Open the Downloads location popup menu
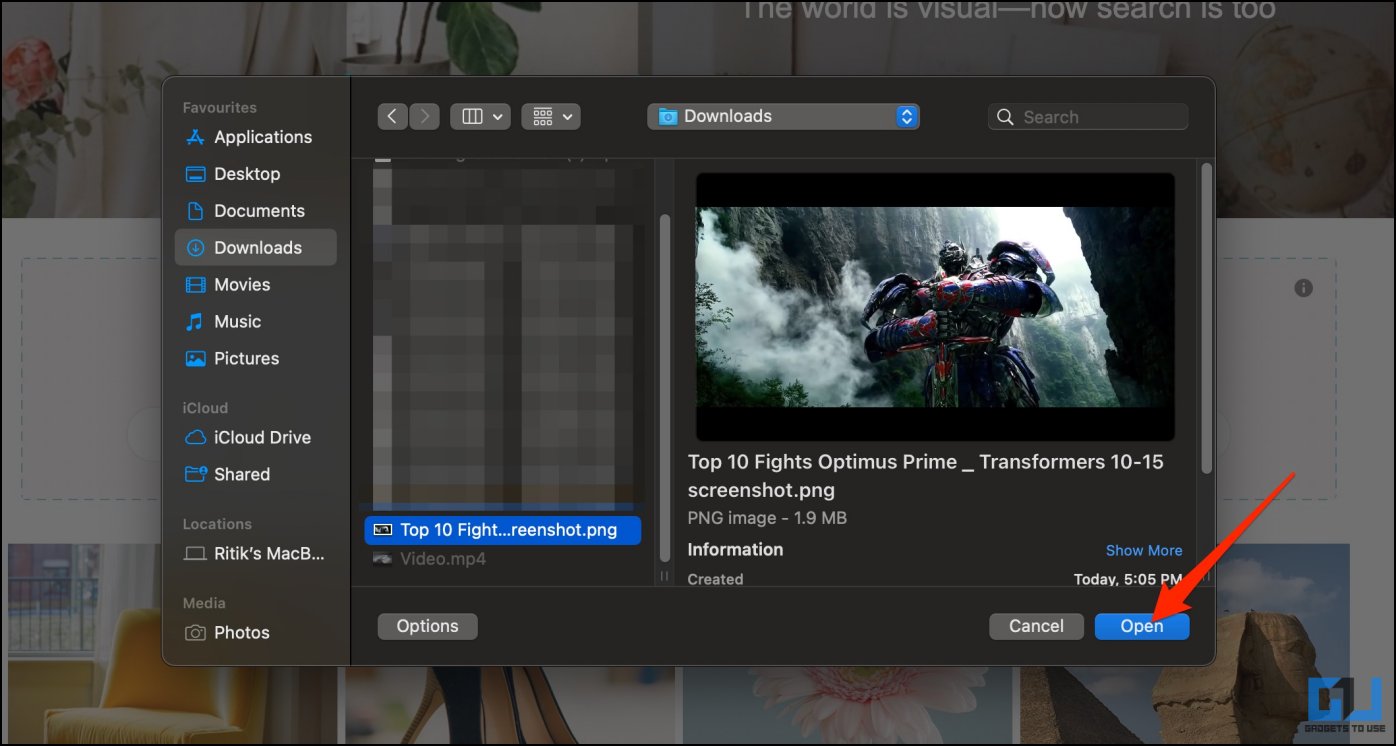The height and width of the screenshot is (746, 1396). (x=783, y=117)
